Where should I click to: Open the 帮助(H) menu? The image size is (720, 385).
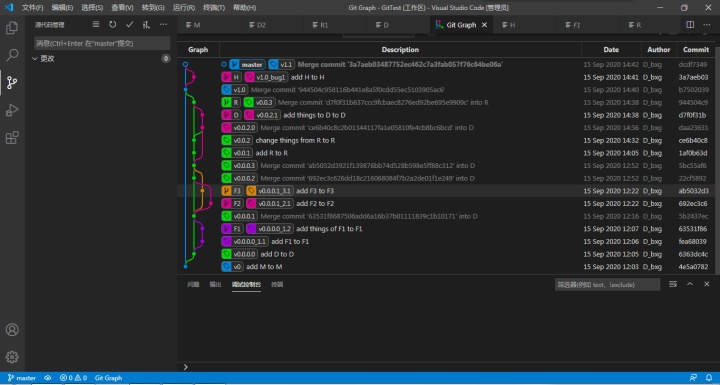pyautogui.click(x=245, y=8)
